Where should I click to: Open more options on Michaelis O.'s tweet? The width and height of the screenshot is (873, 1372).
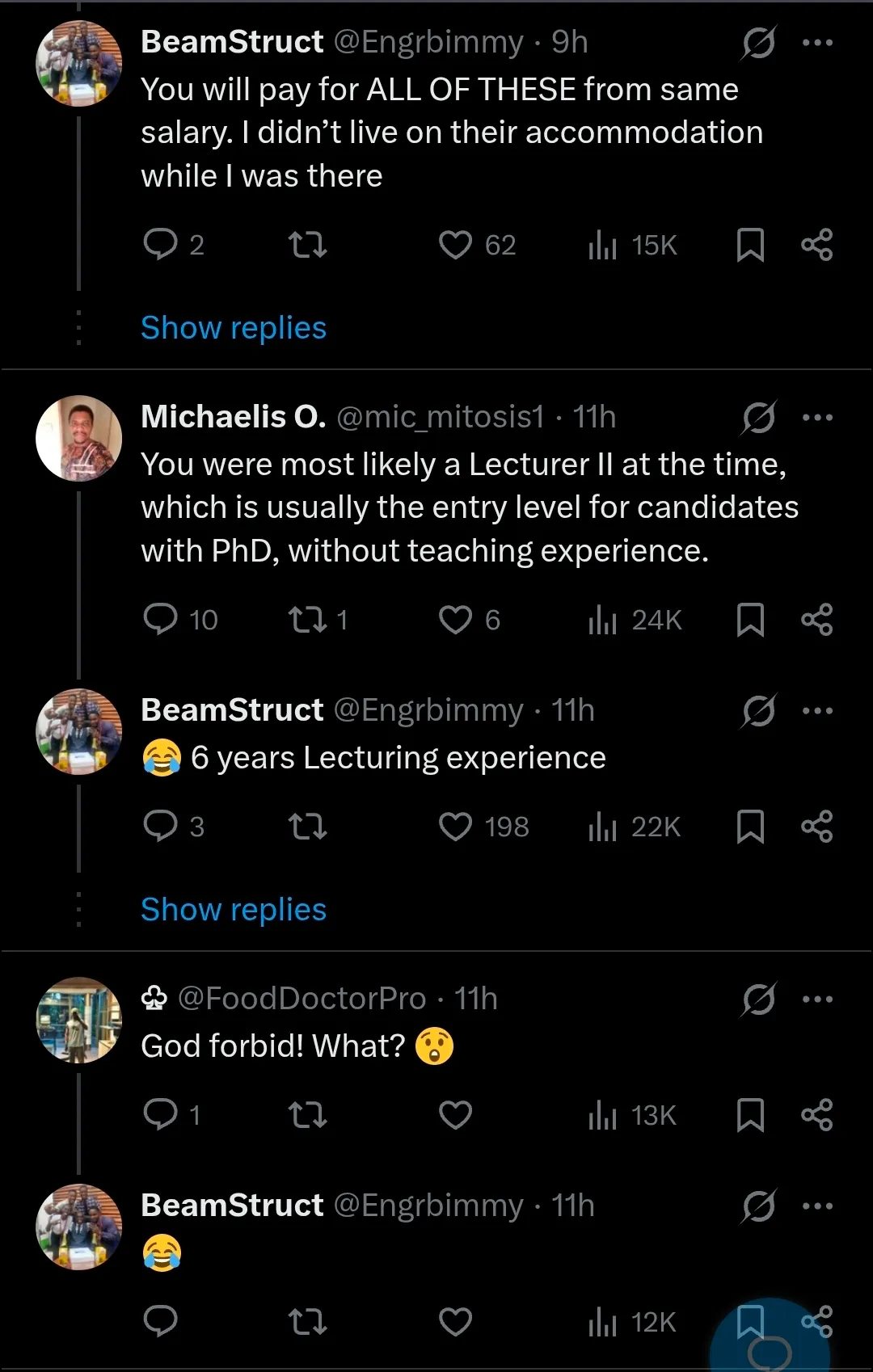(817, 418)
